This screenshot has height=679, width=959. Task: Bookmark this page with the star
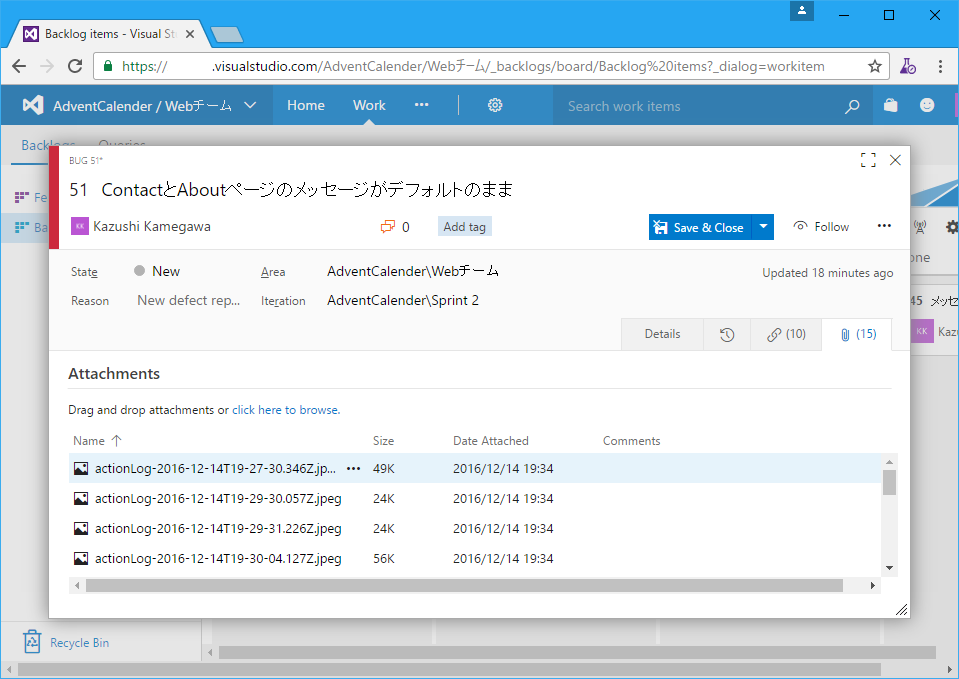[x=875, y=66]
